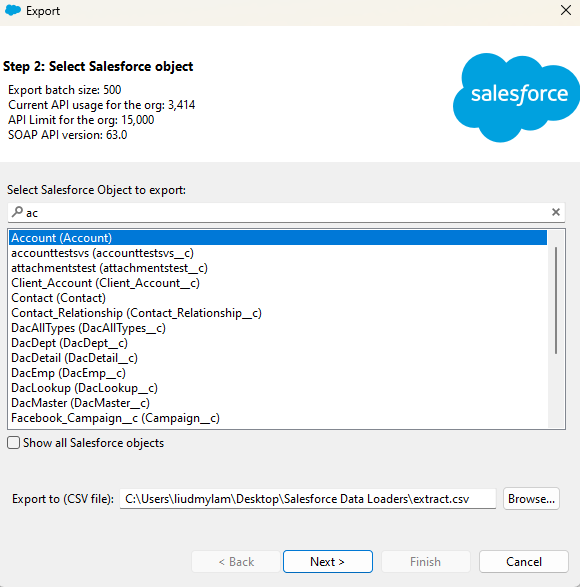Select DacAllTypes (DacAllTypes__c) object

pos(277,328)
